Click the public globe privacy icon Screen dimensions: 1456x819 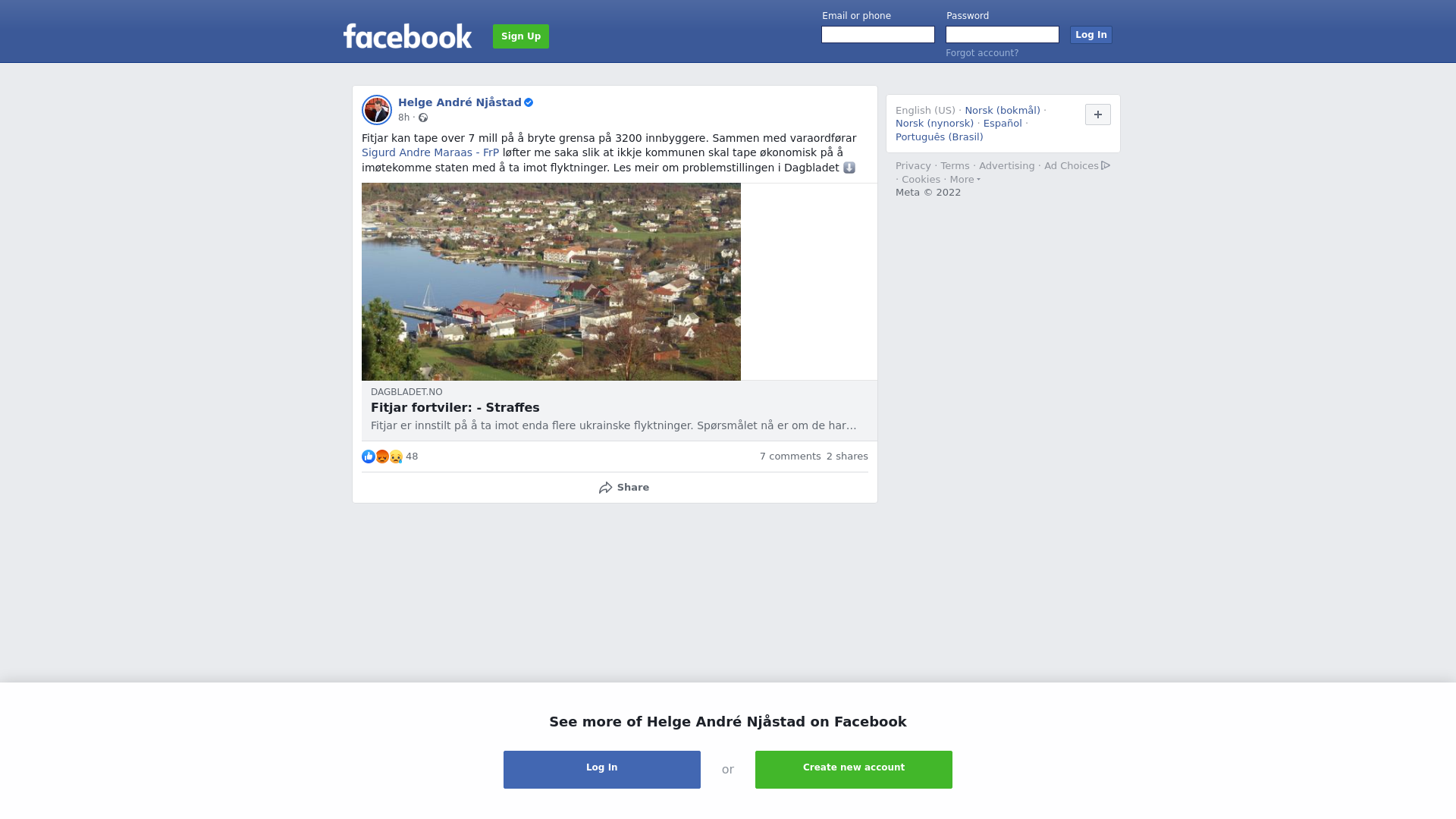pos(423,118)
